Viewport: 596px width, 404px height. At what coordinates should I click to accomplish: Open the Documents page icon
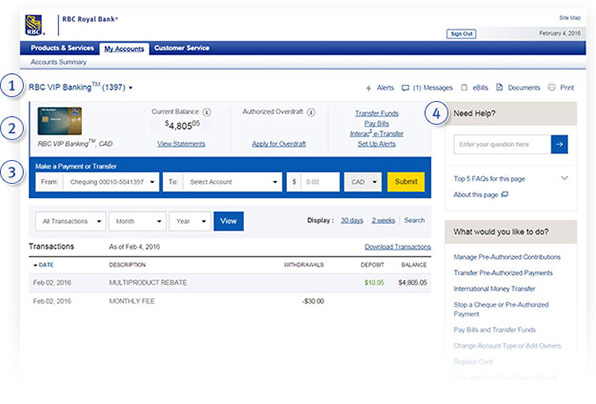pyautogui.click(x=499, y=87)
